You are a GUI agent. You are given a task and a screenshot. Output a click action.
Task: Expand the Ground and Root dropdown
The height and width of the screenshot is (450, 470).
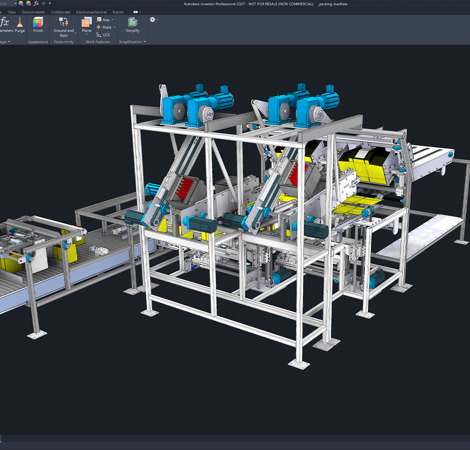(x=75, y=33)
